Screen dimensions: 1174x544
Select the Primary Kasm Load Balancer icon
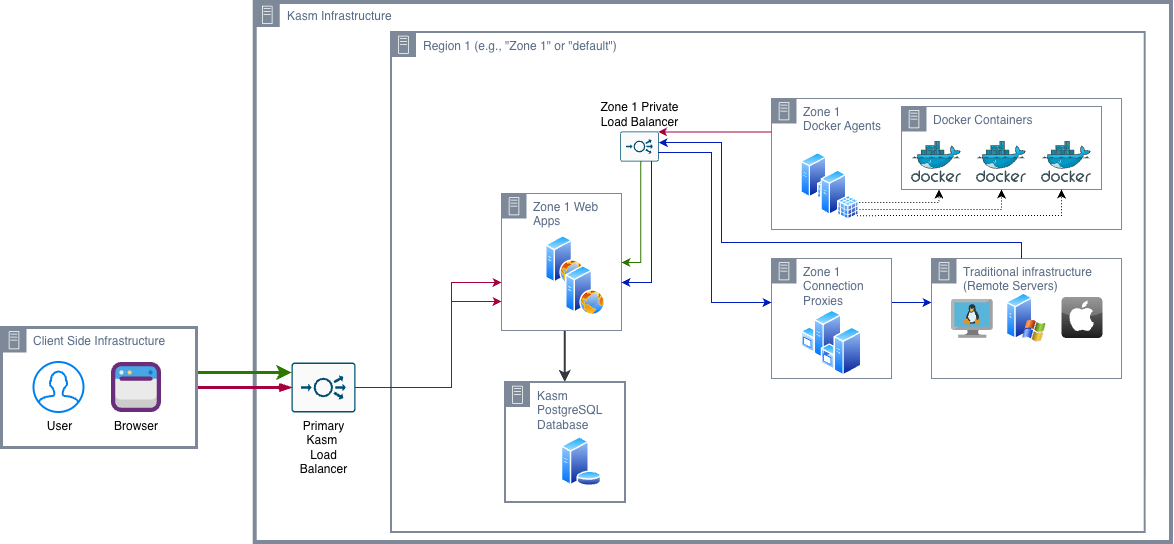tap(323, 388)
